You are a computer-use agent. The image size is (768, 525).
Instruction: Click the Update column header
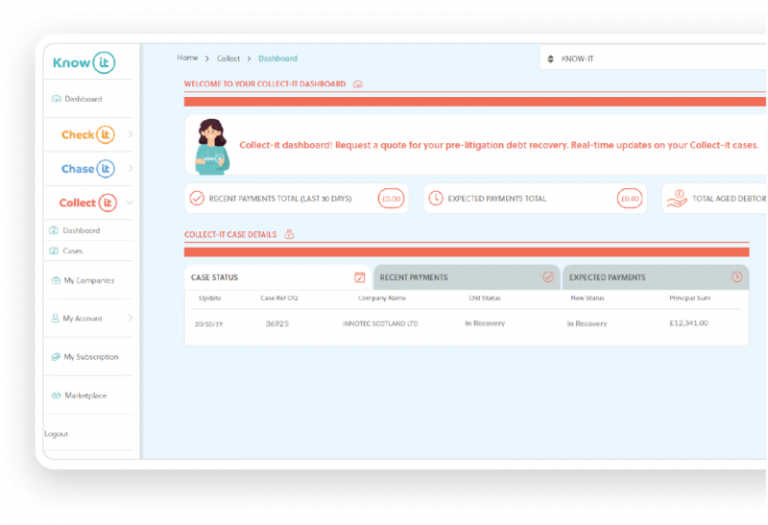210,298
